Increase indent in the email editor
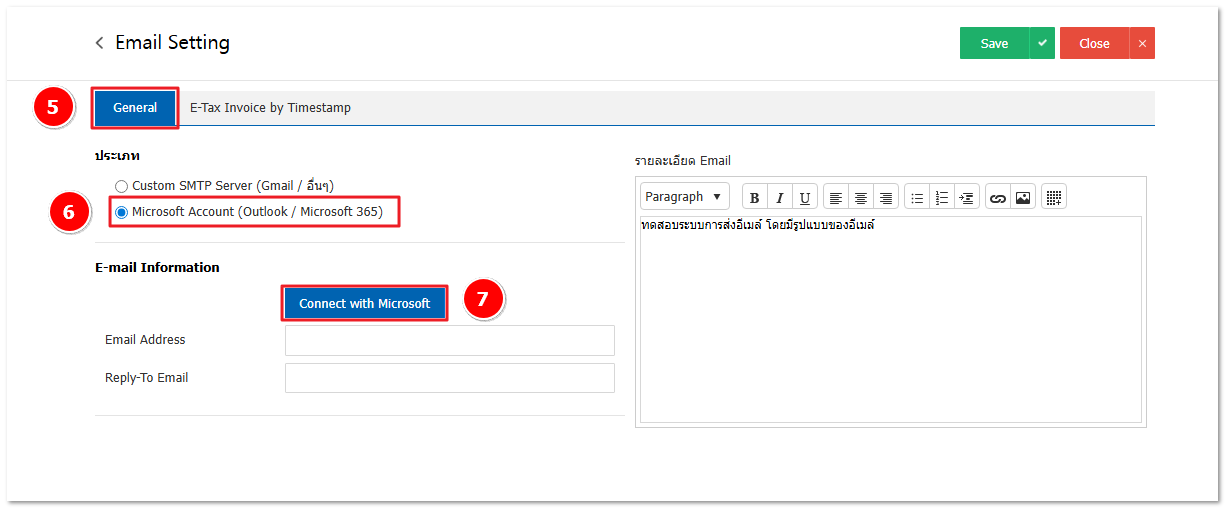 [x=967, y=197]
